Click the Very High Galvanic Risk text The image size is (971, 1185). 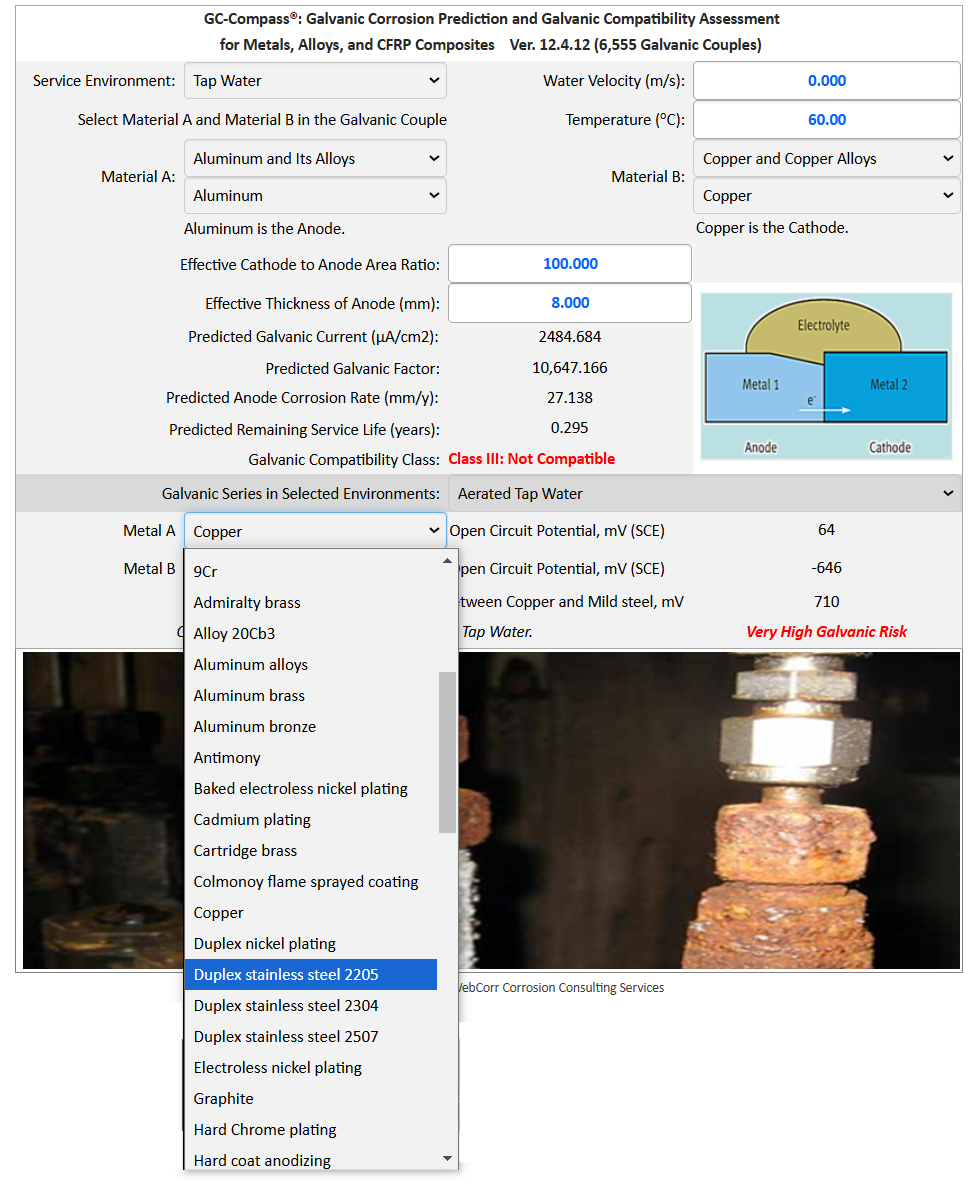(x=827, y=632)
